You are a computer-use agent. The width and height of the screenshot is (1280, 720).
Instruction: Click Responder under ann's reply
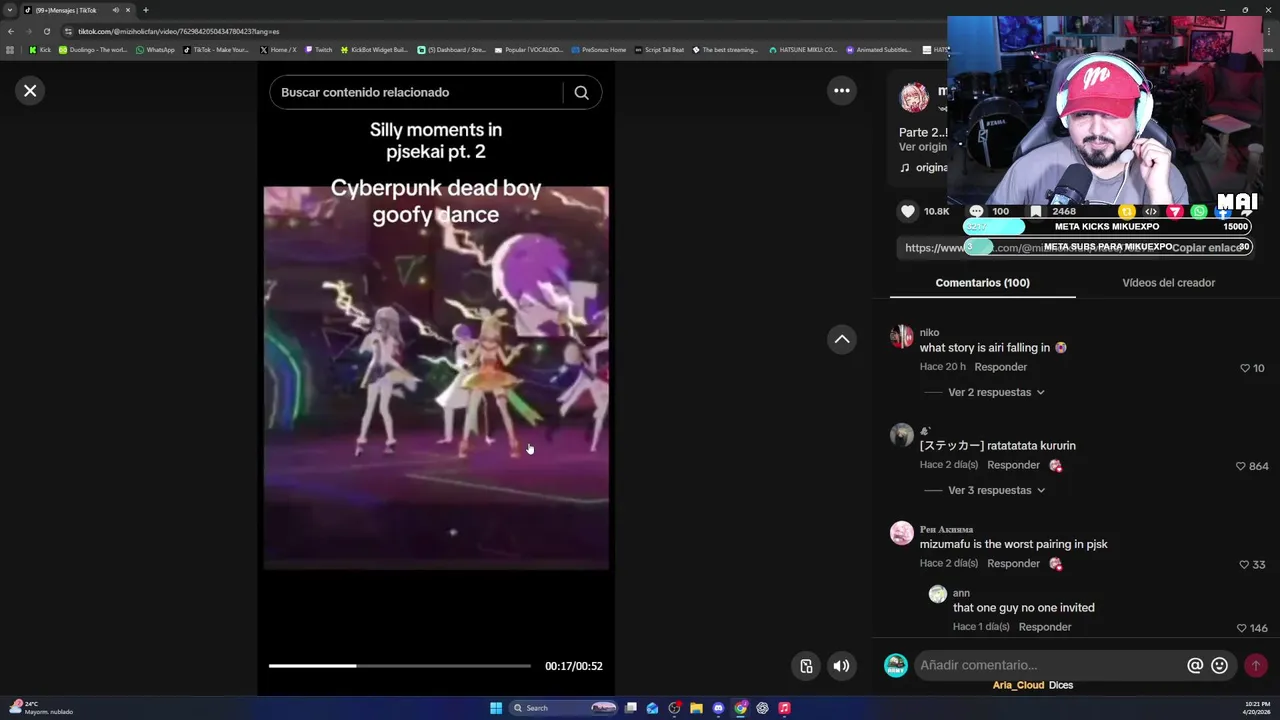pyautogui.click(x=1044, y=627)
